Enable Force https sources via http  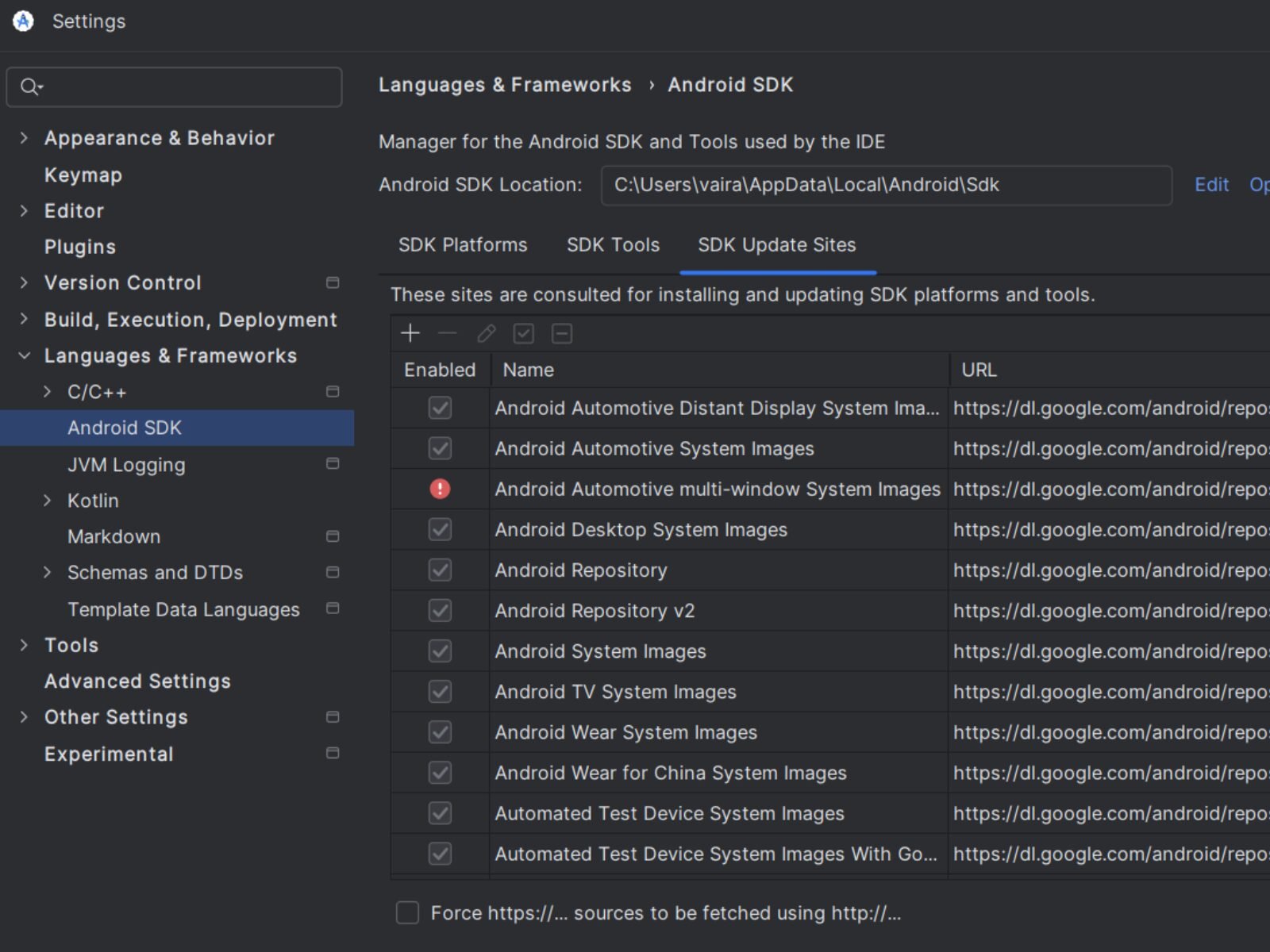click(407, 912)
